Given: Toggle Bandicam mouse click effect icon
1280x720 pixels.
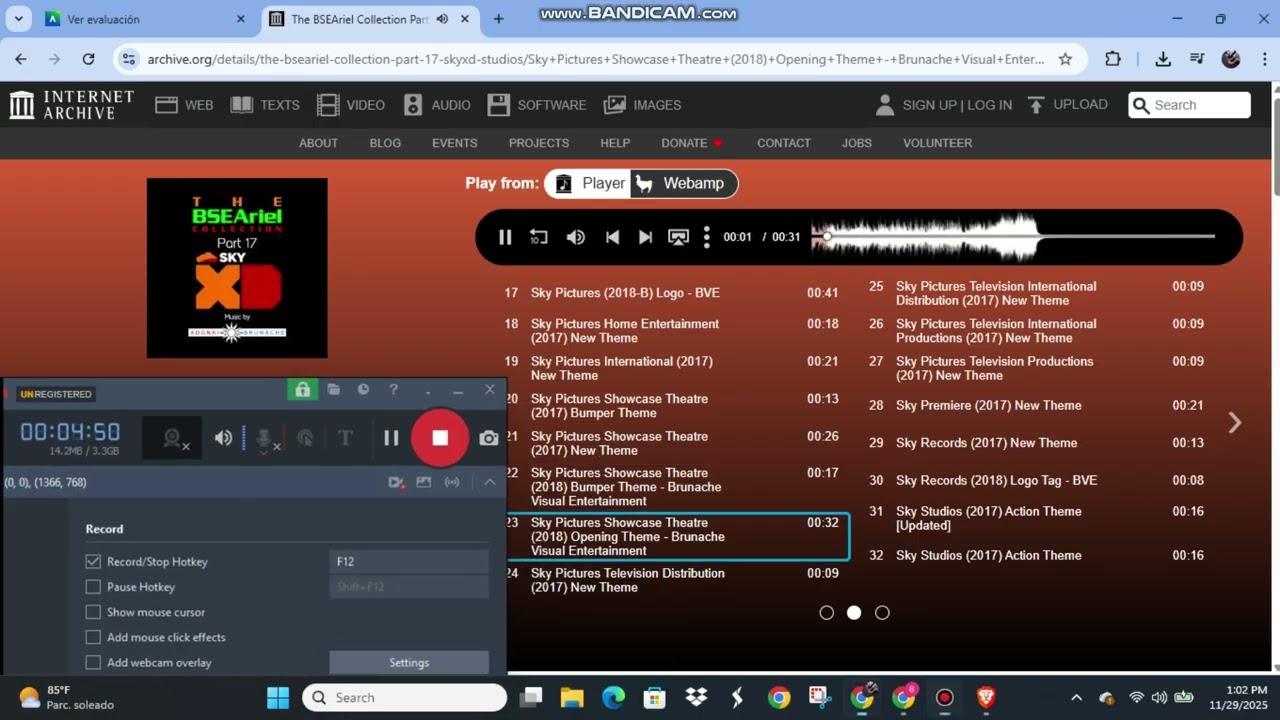Looking at the screenshot, I should [x=306, y=438].
